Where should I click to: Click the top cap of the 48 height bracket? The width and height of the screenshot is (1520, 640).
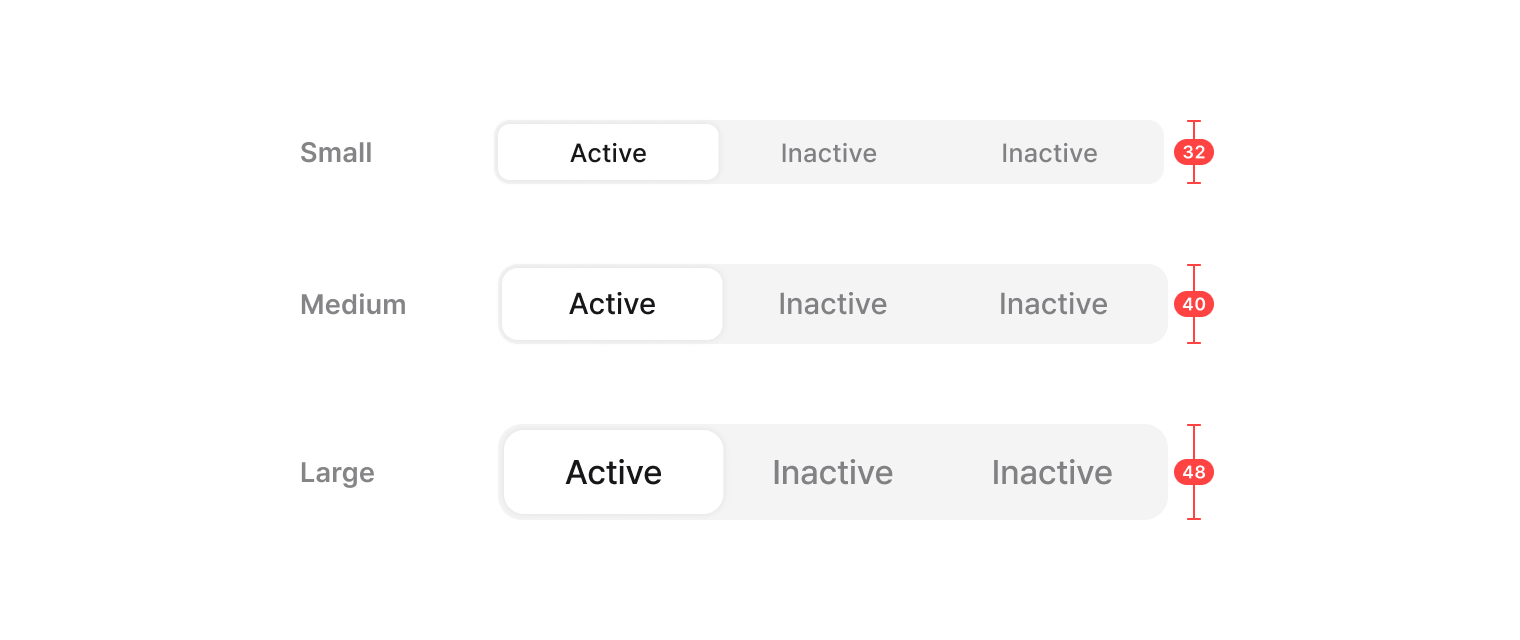1194,426
